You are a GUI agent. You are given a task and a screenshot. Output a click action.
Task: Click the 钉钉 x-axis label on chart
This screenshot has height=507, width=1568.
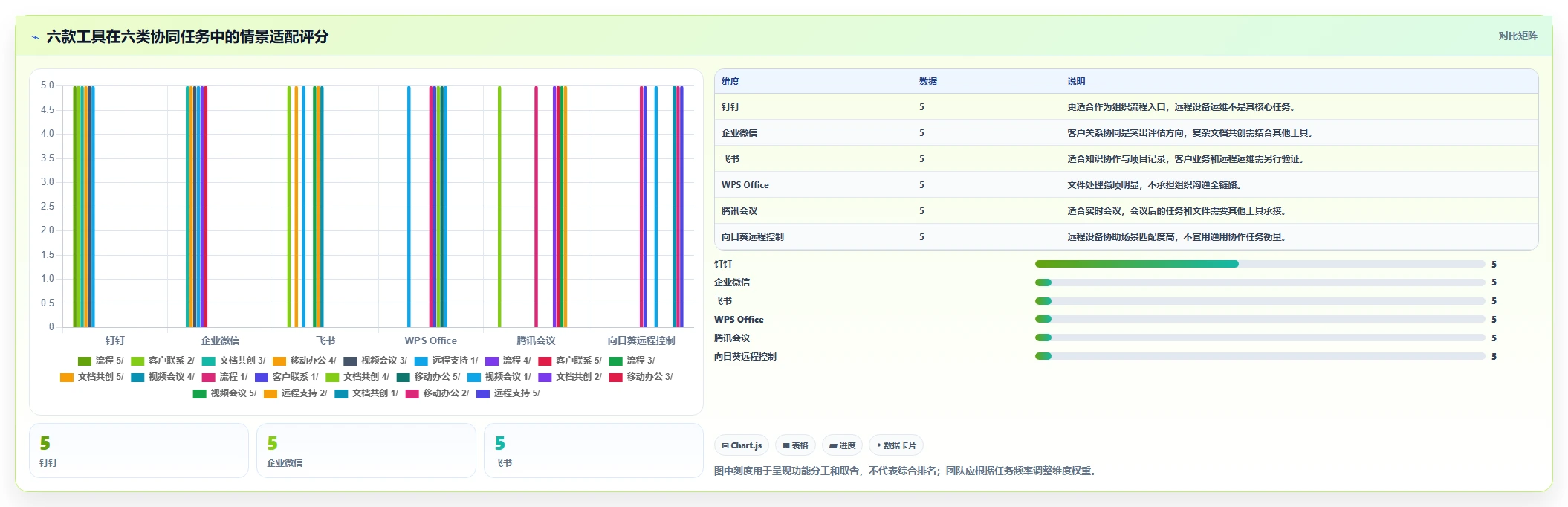coord(115,340)
